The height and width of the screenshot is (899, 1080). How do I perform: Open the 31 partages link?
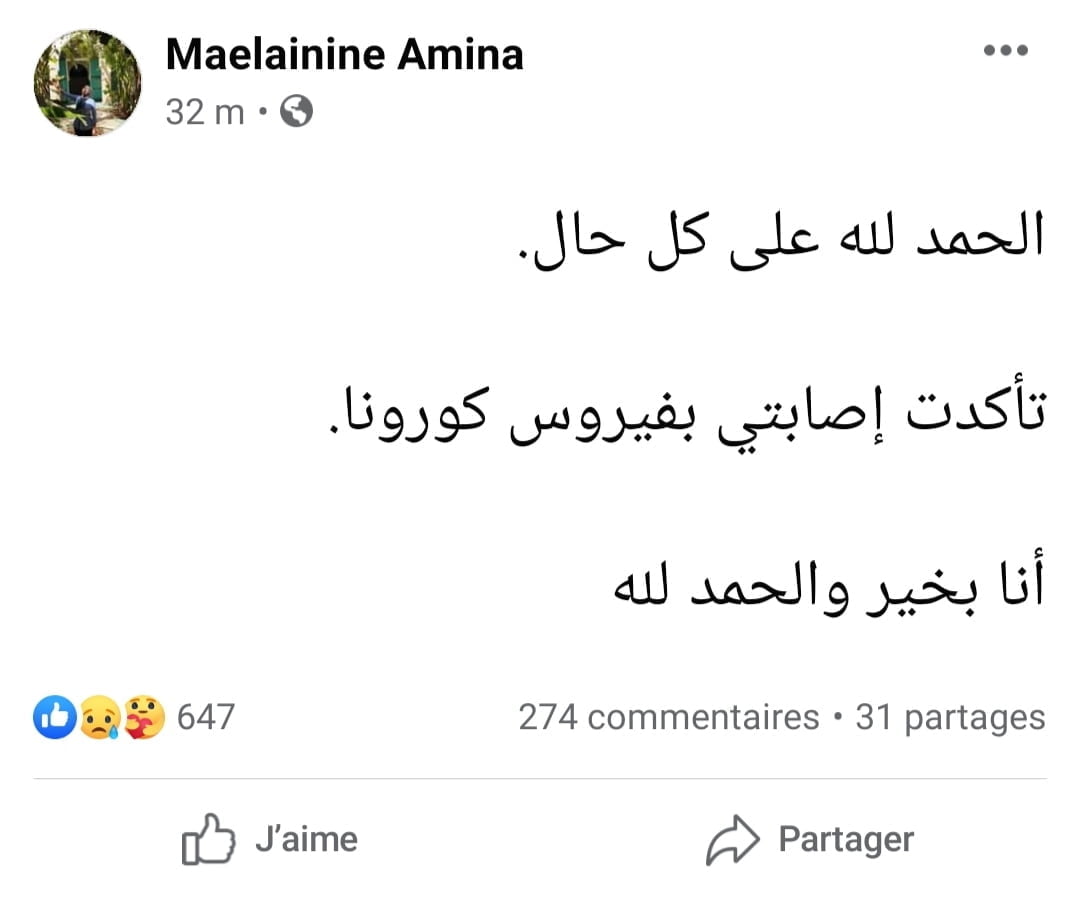coord(950,717)
